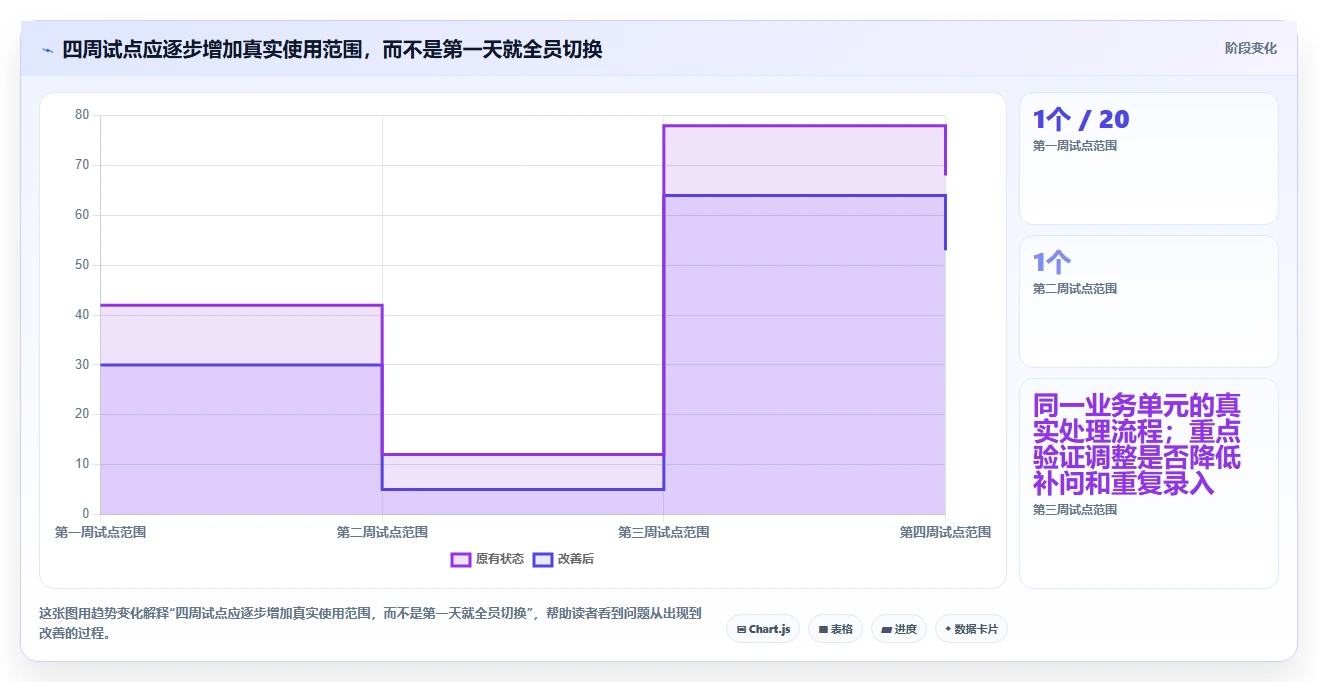The height and width of the screenshot is (682, 1318).
Task: Click the 数据卡片 tag icon
Action: 948,629
